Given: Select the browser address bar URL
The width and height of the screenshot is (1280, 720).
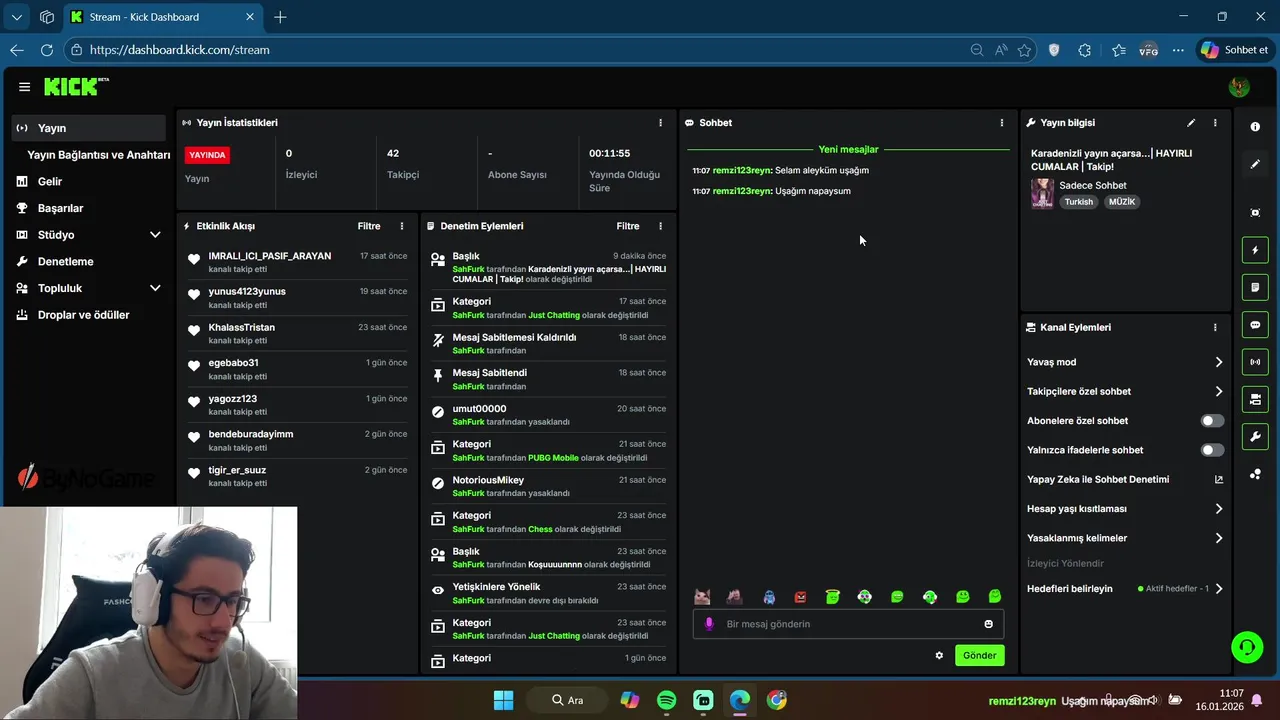Looking at the screenshot, I should 179,50.
